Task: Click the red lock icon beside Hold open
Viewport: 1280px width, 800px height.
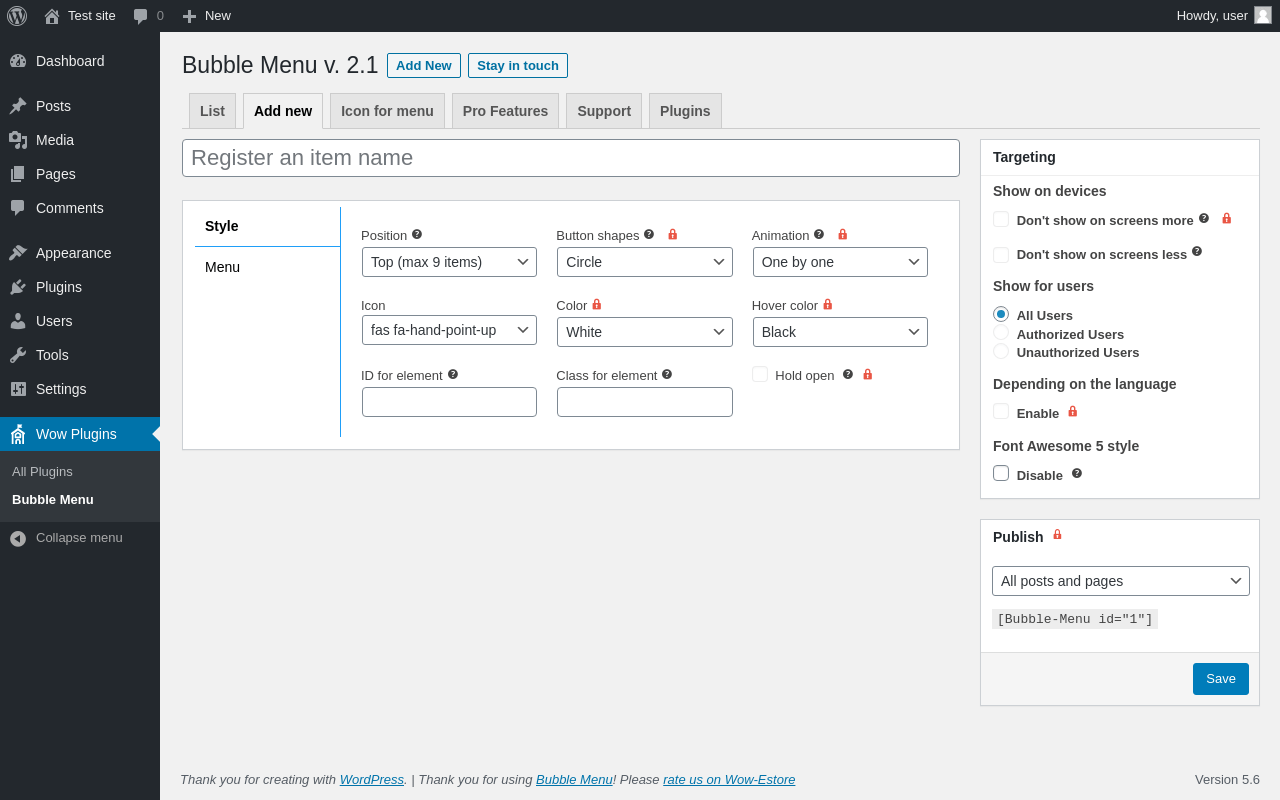Action: coord(868,374)
